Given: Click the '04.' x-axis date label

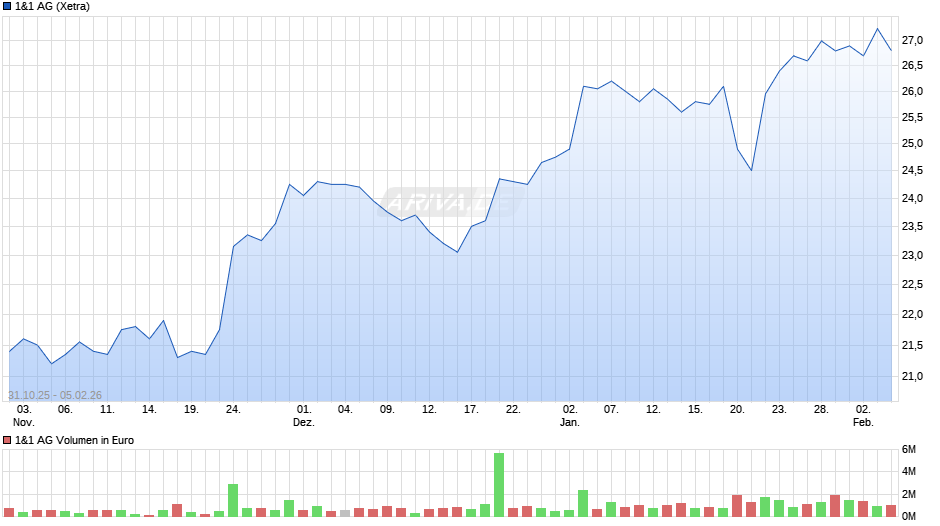Looking at the screenshot, I should coord(345,410).
